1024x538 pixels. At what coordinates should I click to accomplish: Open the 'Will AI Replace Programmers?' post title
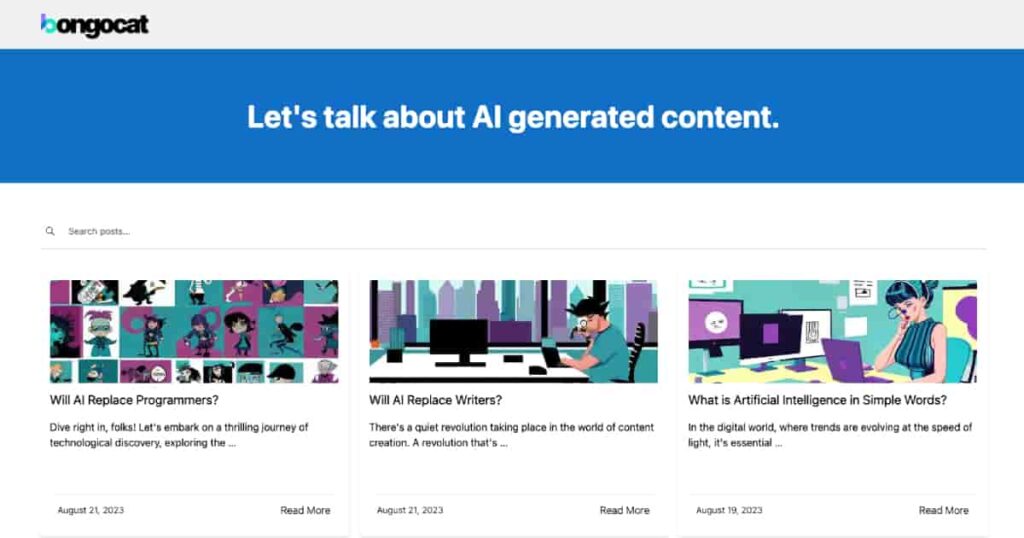point(134,400)
